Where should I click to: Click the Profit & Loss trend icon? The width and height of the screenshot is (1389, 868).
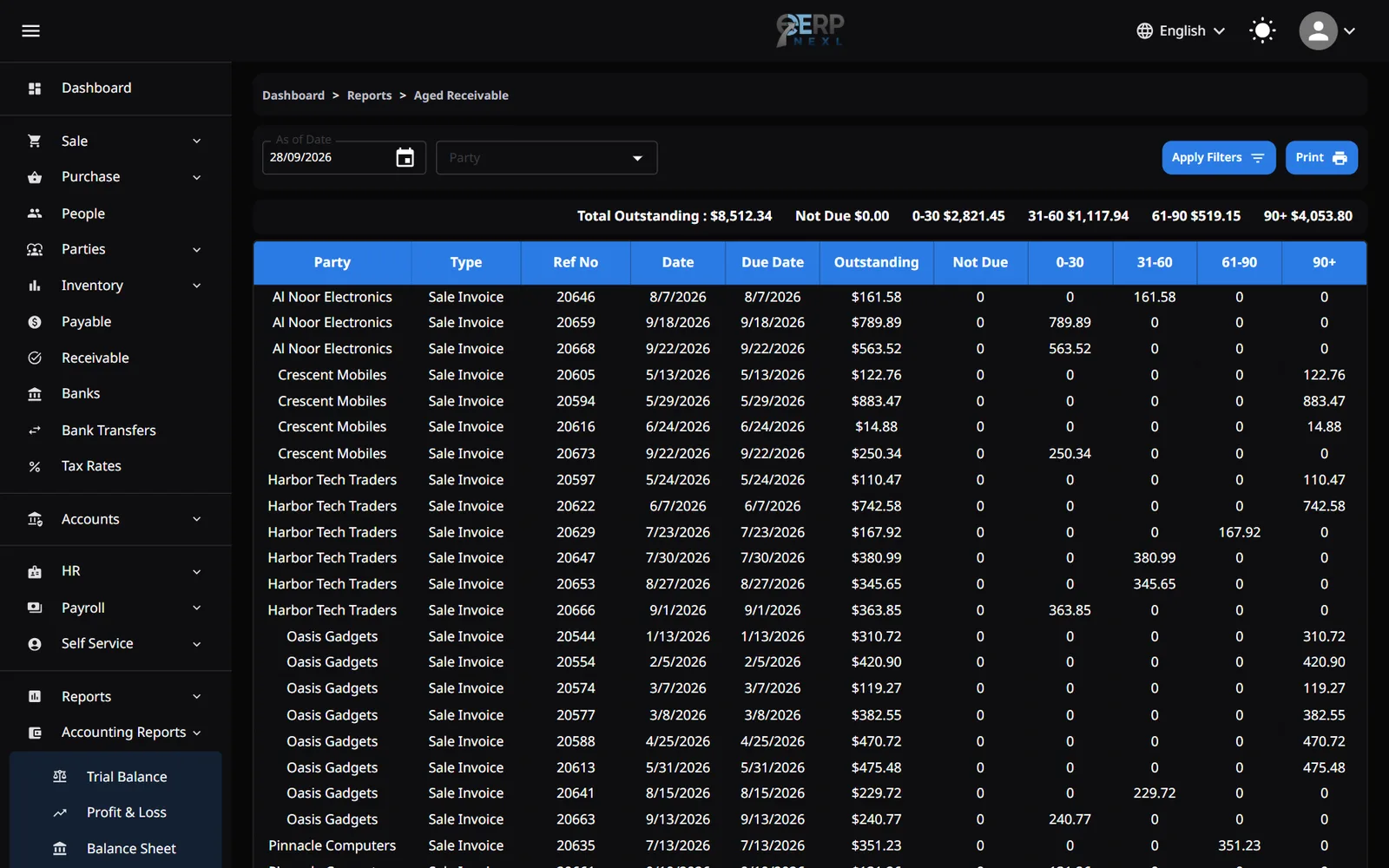(x=60, y=812)
